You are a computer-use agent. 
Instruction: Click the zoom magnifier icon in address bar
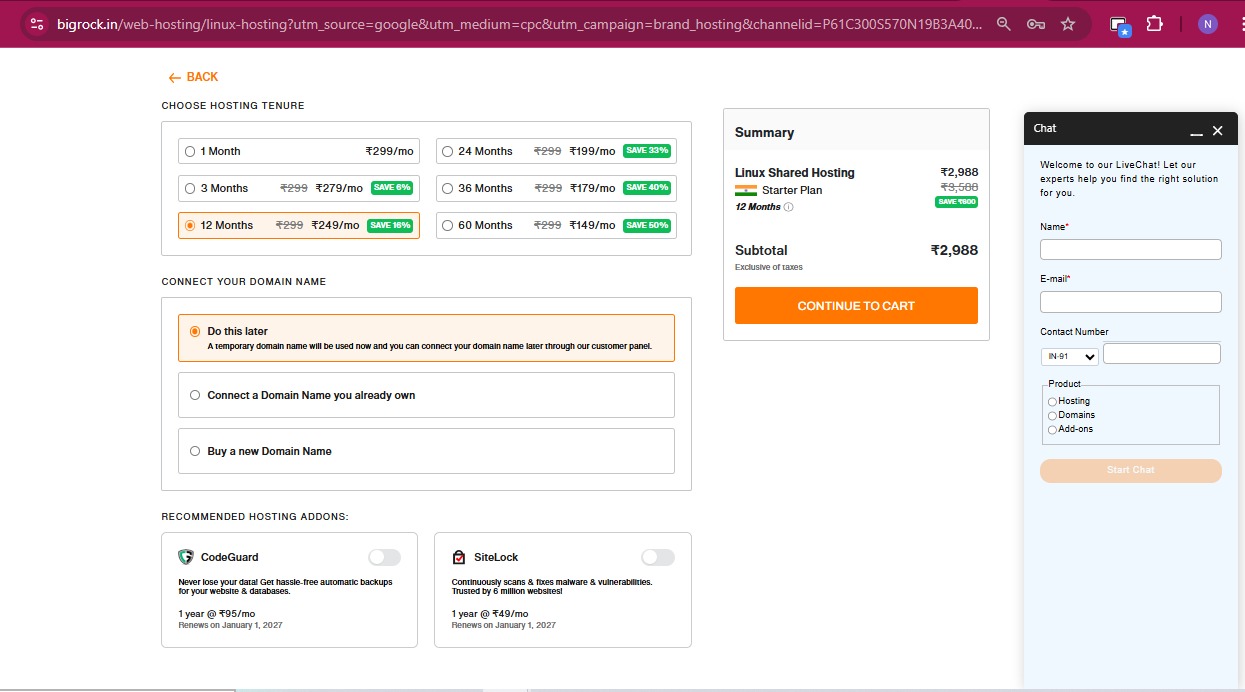1003,24
